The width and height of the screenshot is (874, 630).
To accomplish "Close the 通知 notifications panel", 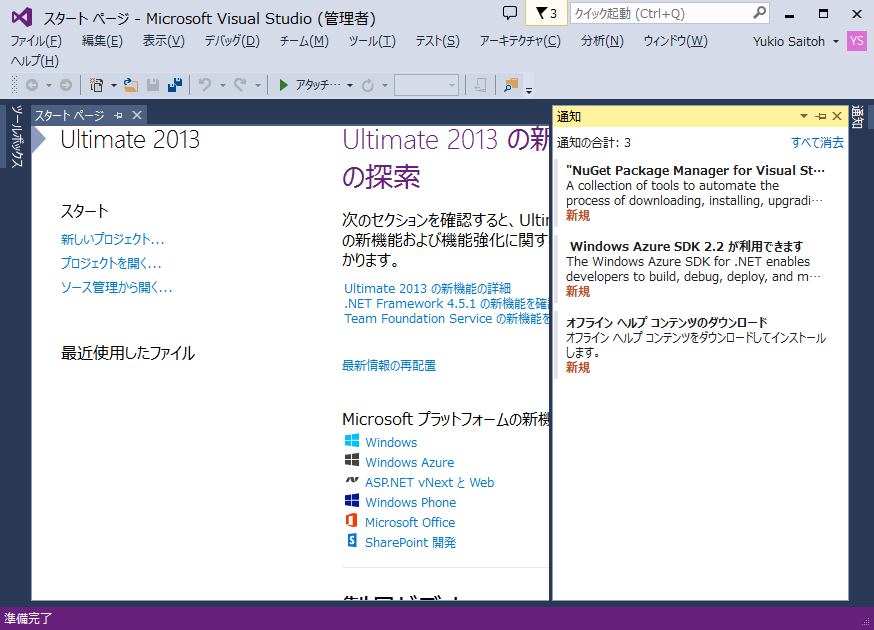I will [837, 117].
